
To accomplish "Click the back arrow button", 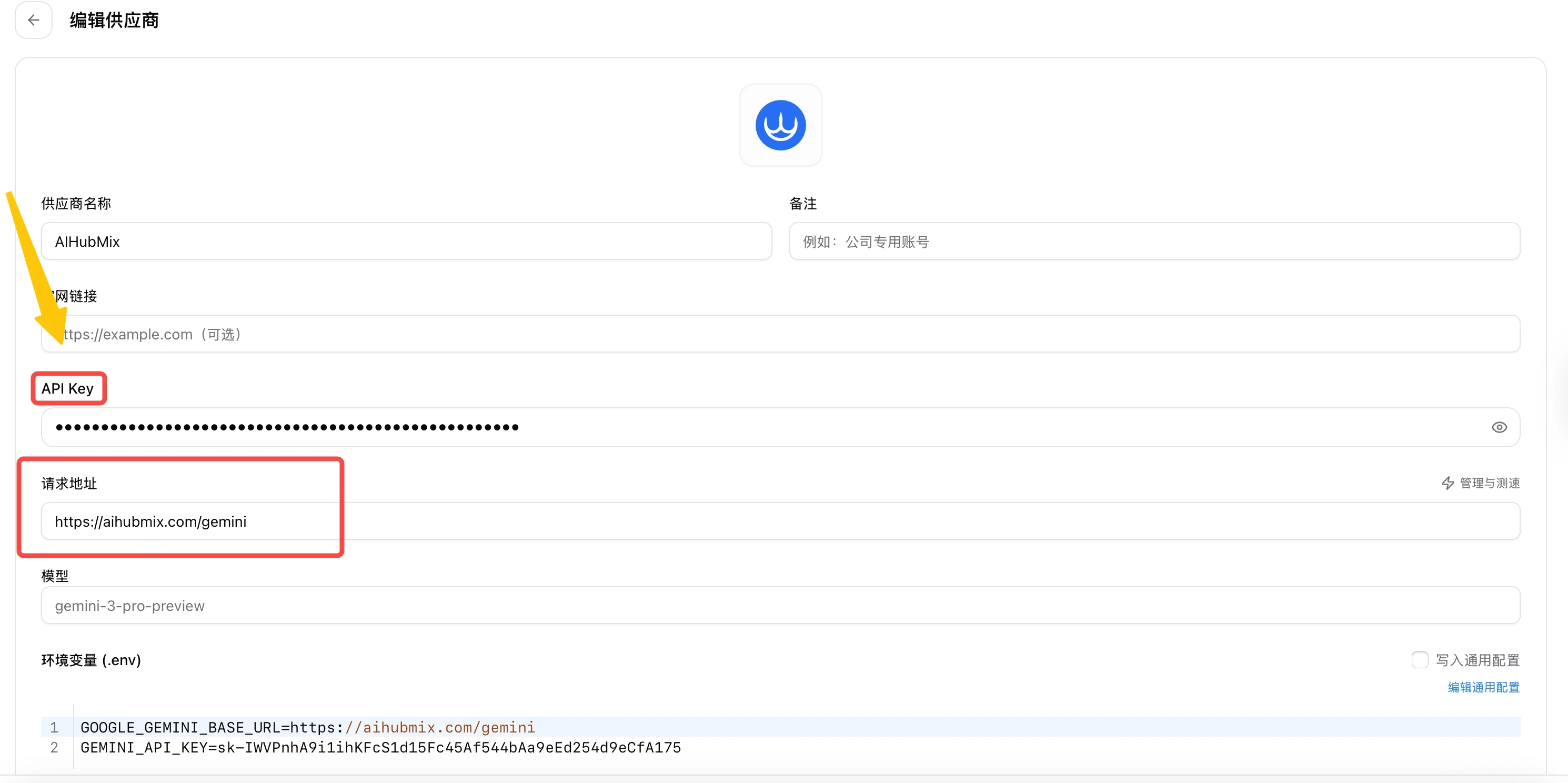I will click(x=34, y=20).
